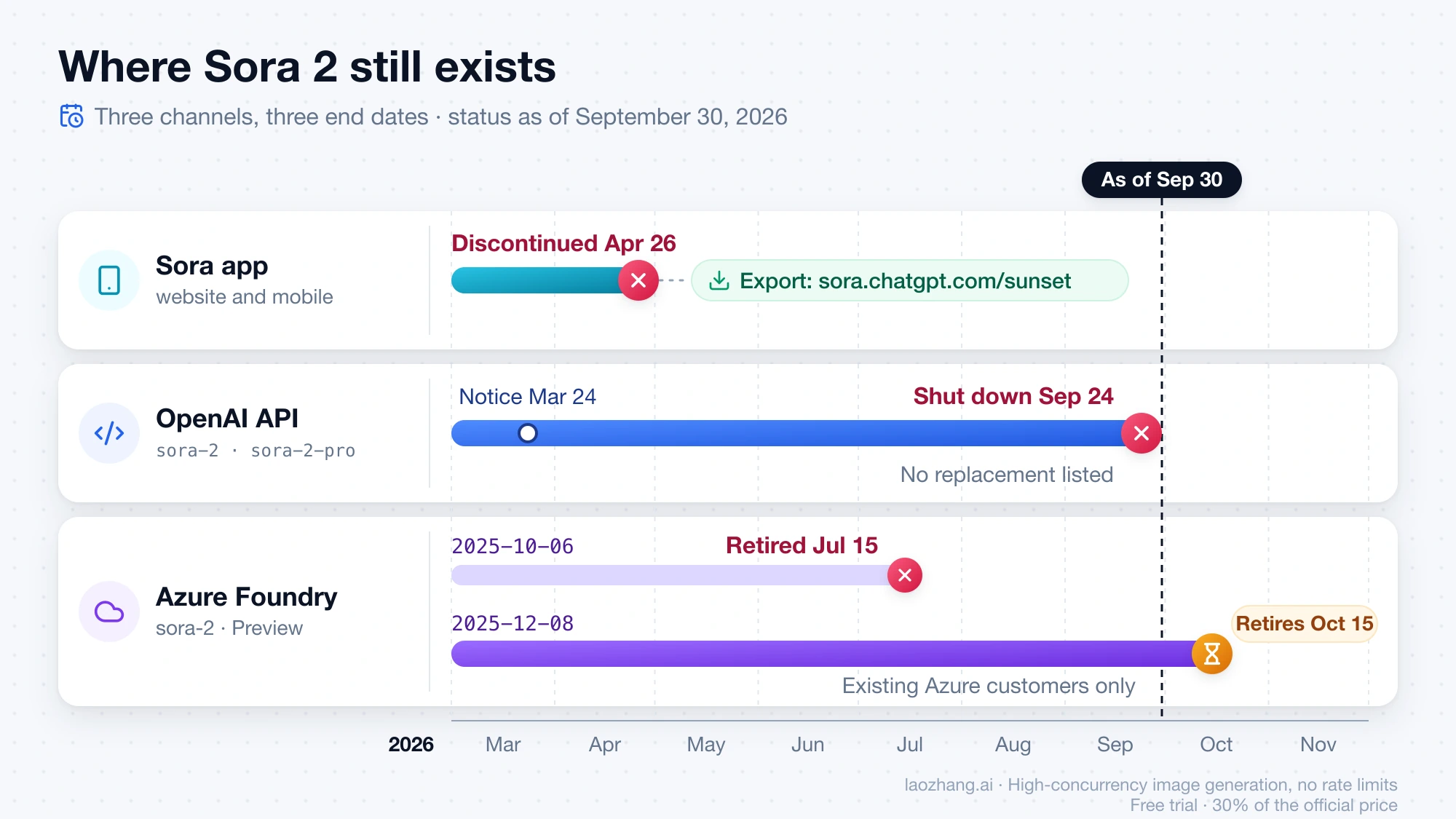Click the Mar month label on the axis
Viewport: 1456px width, 819px height.
coord(503,744)
